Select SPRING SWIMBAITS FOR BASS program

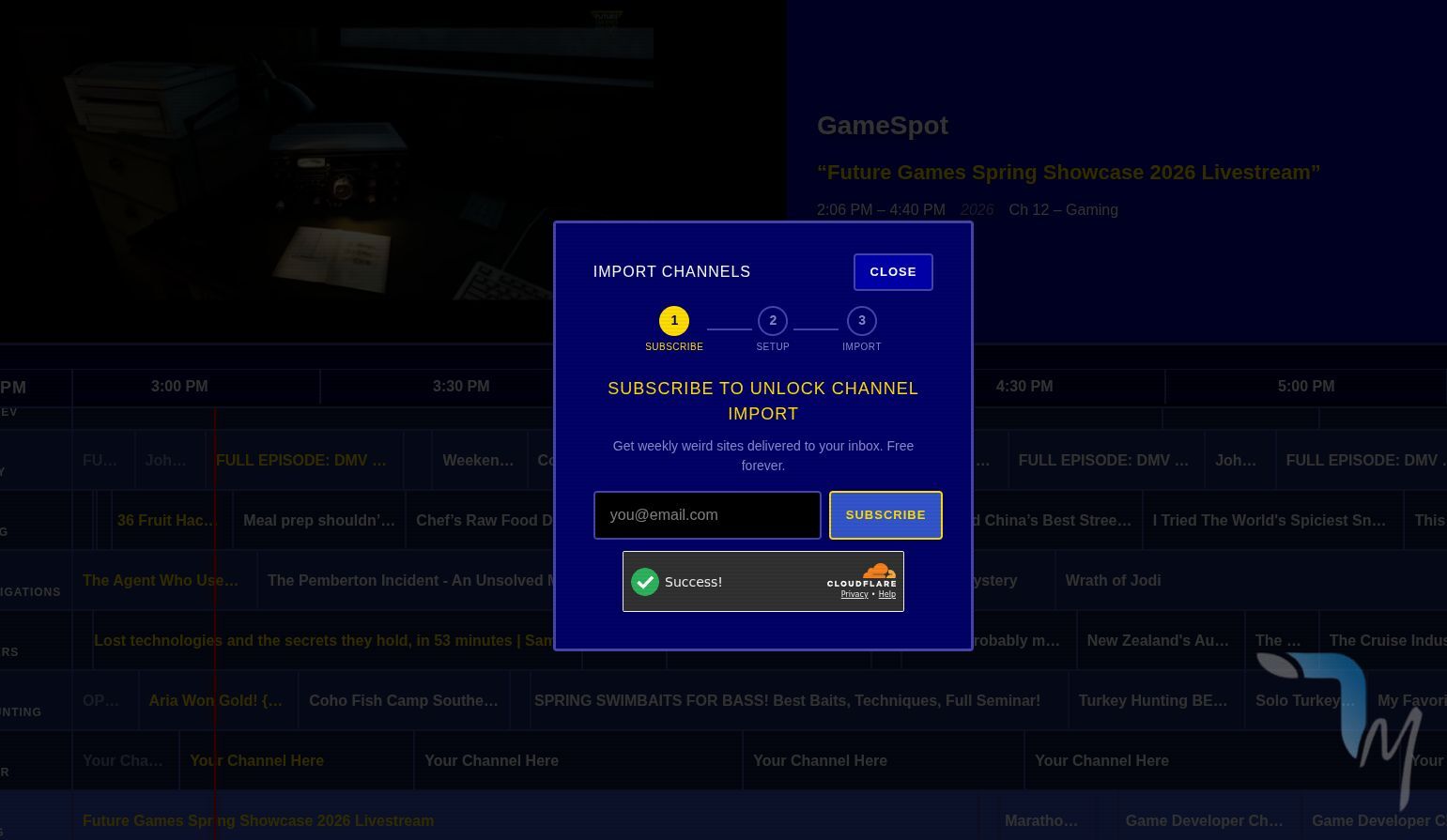click(787, 701)
